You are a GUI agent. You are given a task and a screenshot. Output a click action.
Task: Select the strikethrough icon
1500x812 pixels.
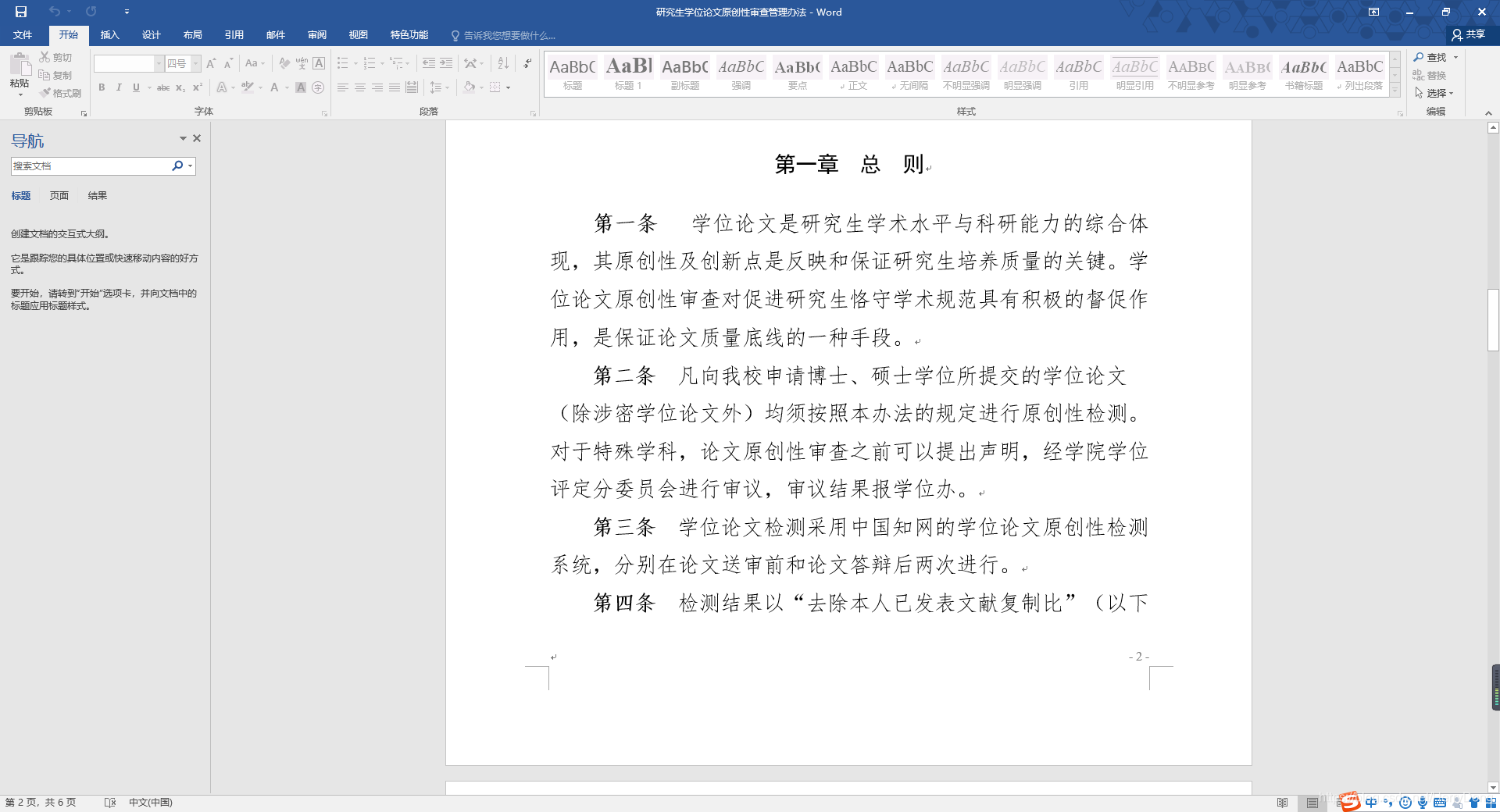point(162,87)
